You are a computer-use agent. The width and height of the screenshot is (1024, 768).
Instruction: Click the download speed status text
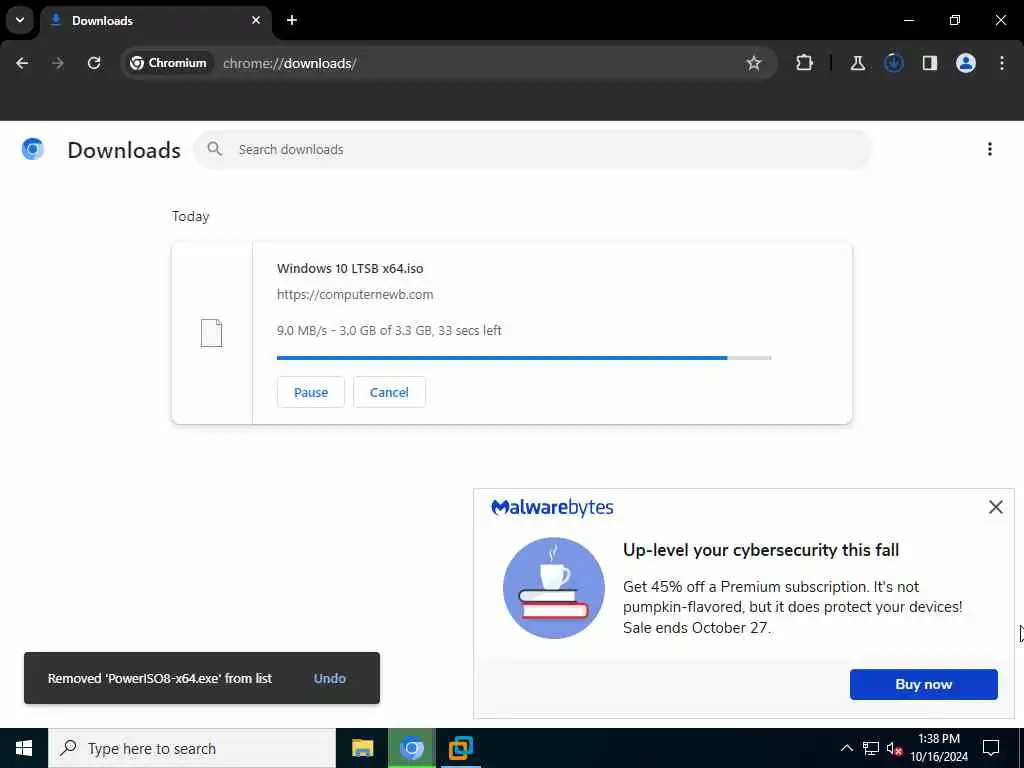[389, 330]
